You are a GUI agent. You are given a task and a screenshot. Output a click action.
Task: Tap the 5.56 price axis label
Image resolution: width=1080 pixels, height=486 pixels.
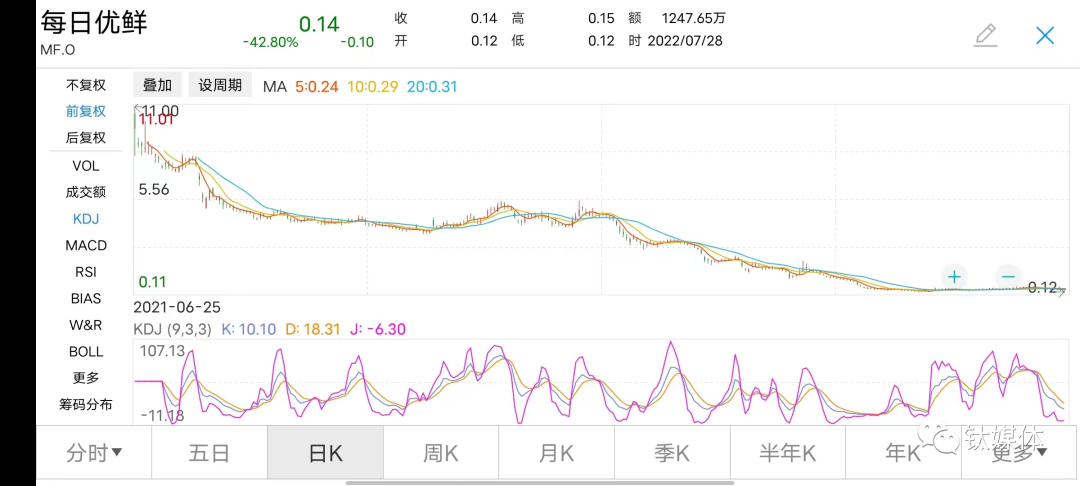pos(154,189)
